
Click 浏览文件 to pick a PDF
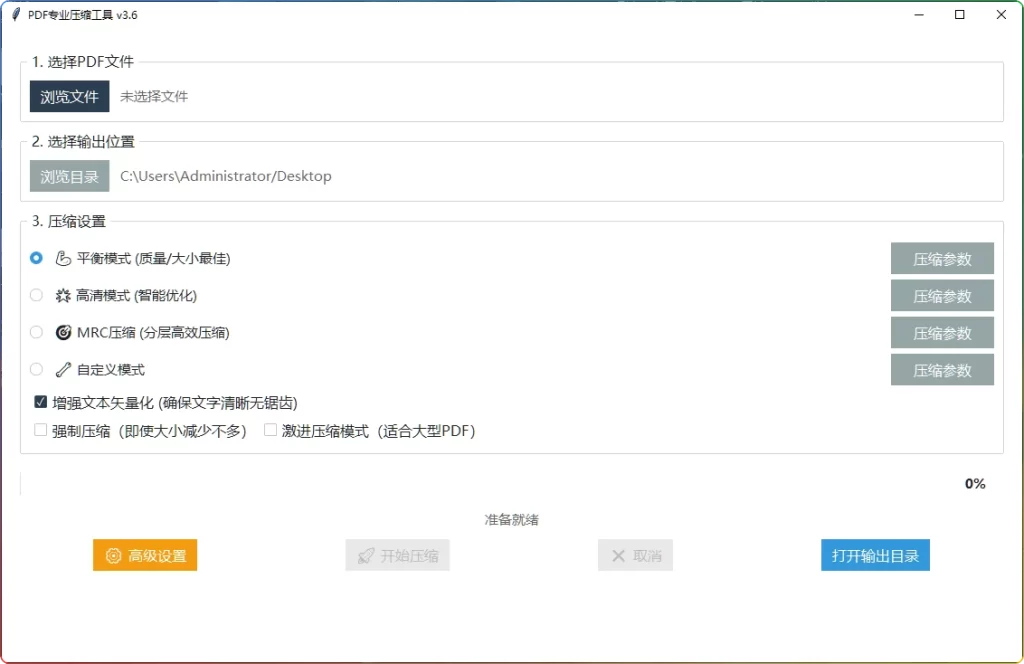69,97
